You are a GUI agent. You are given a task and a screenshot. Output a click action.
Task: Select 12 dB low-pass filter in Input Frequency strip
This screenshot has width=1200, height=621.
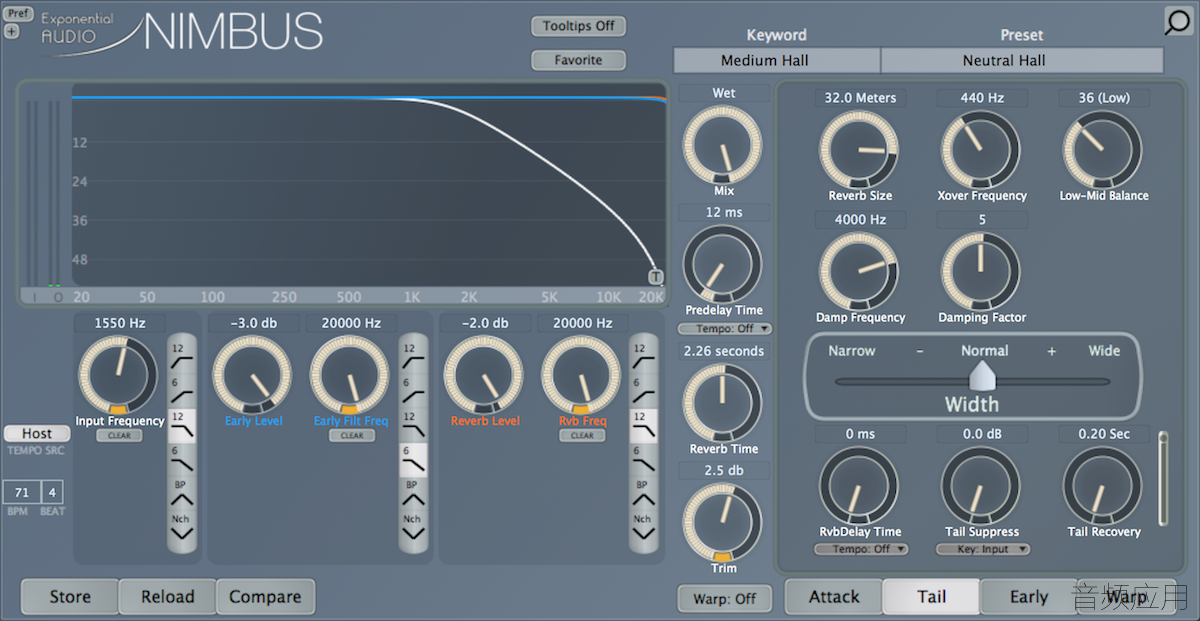click(181, 425)
